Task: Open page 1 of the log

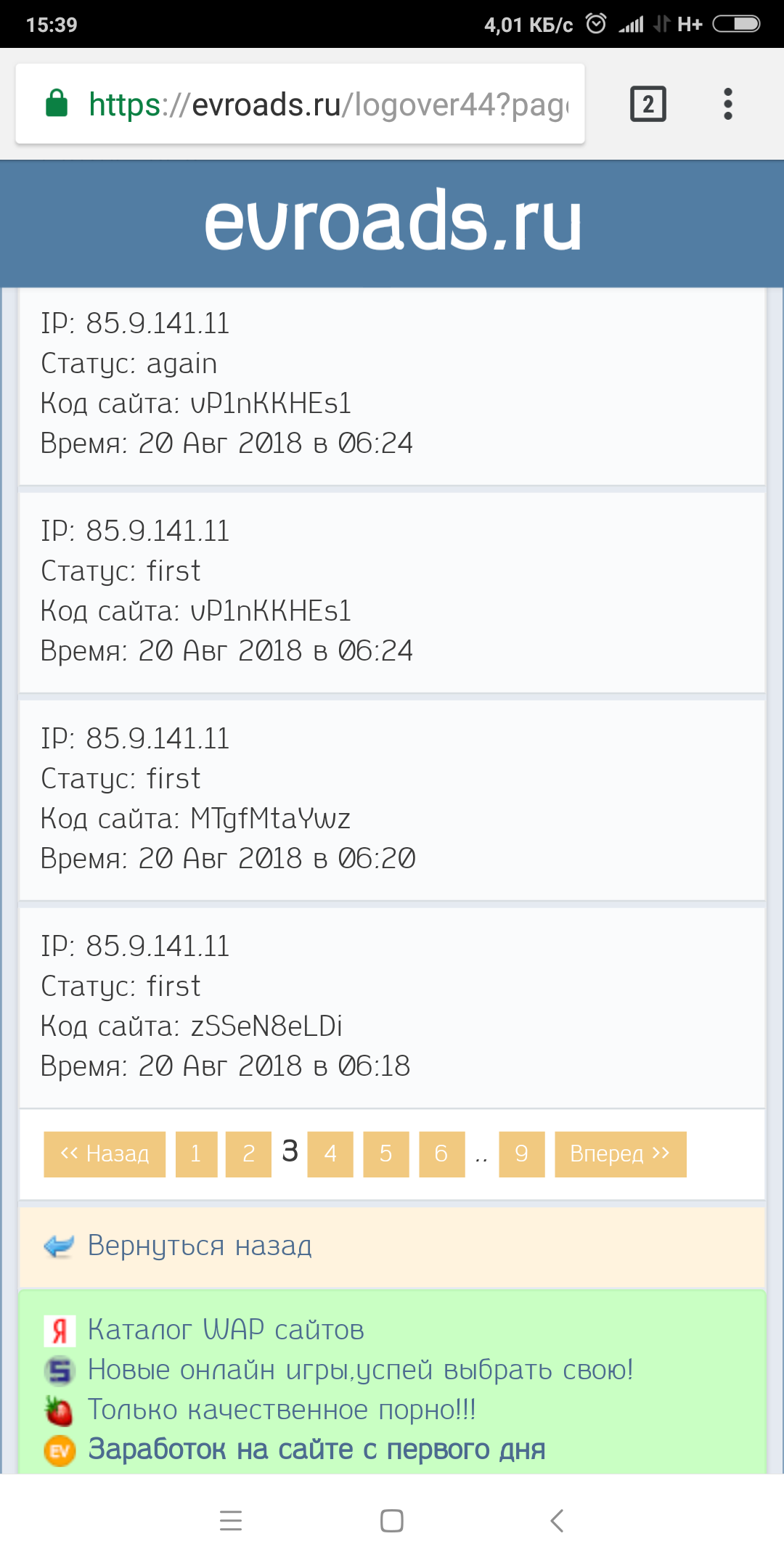Action: click(196, 1154)
